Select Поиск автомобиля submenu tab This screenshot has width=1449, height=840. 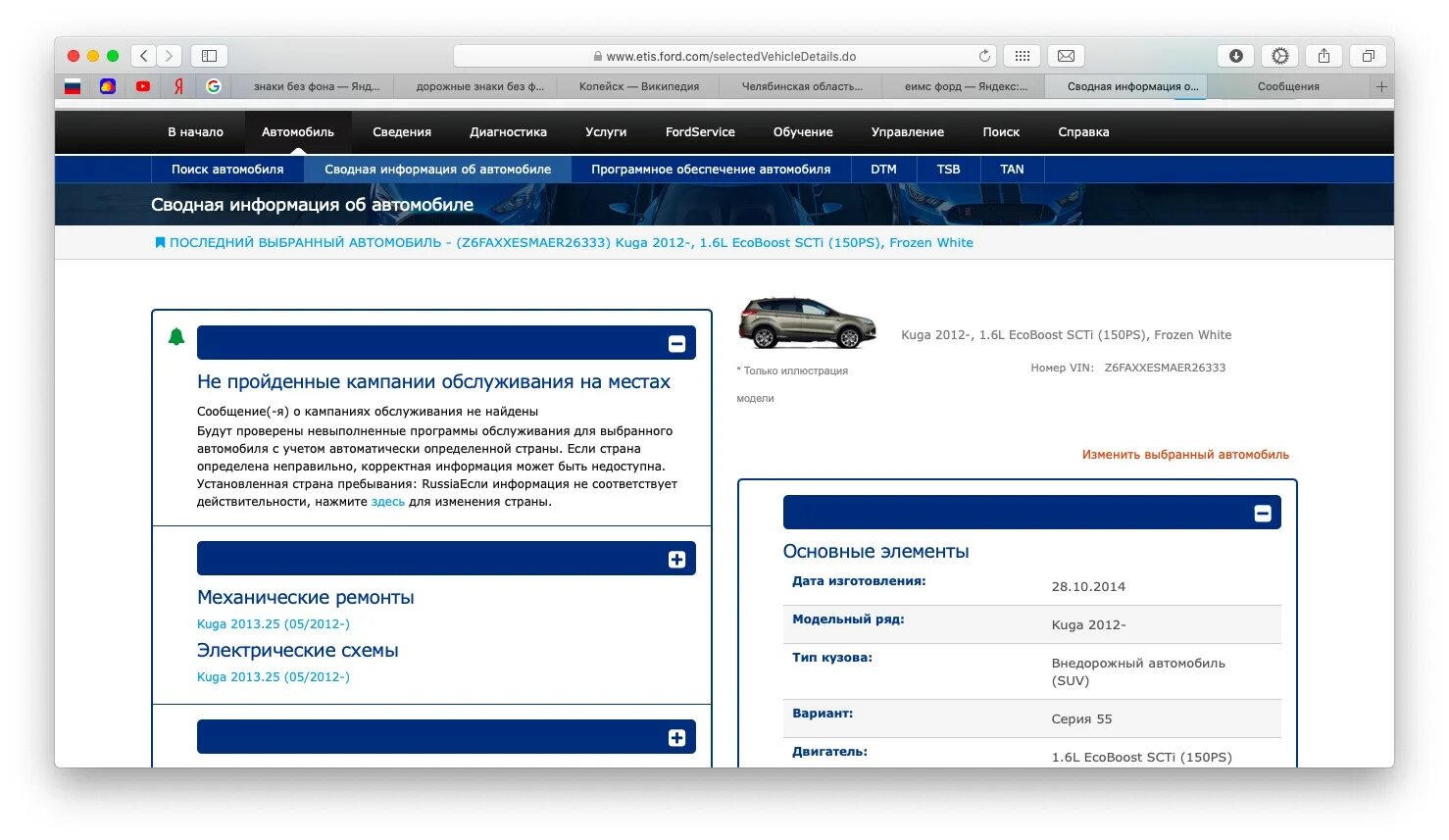227,170
